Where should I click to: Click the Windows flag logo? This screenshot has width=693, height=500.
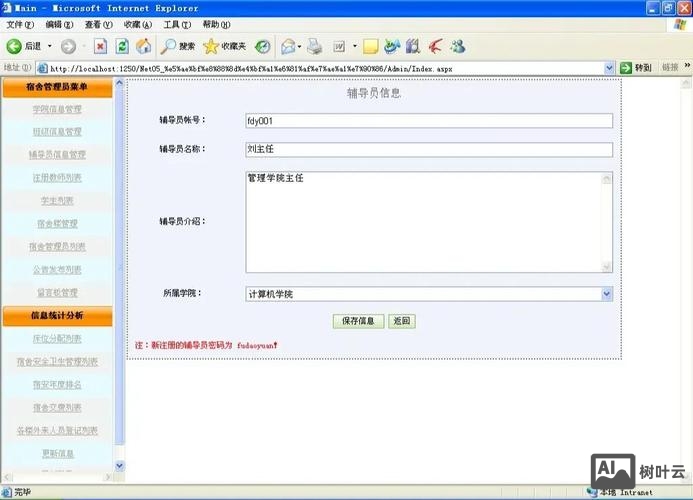[680, 25]
